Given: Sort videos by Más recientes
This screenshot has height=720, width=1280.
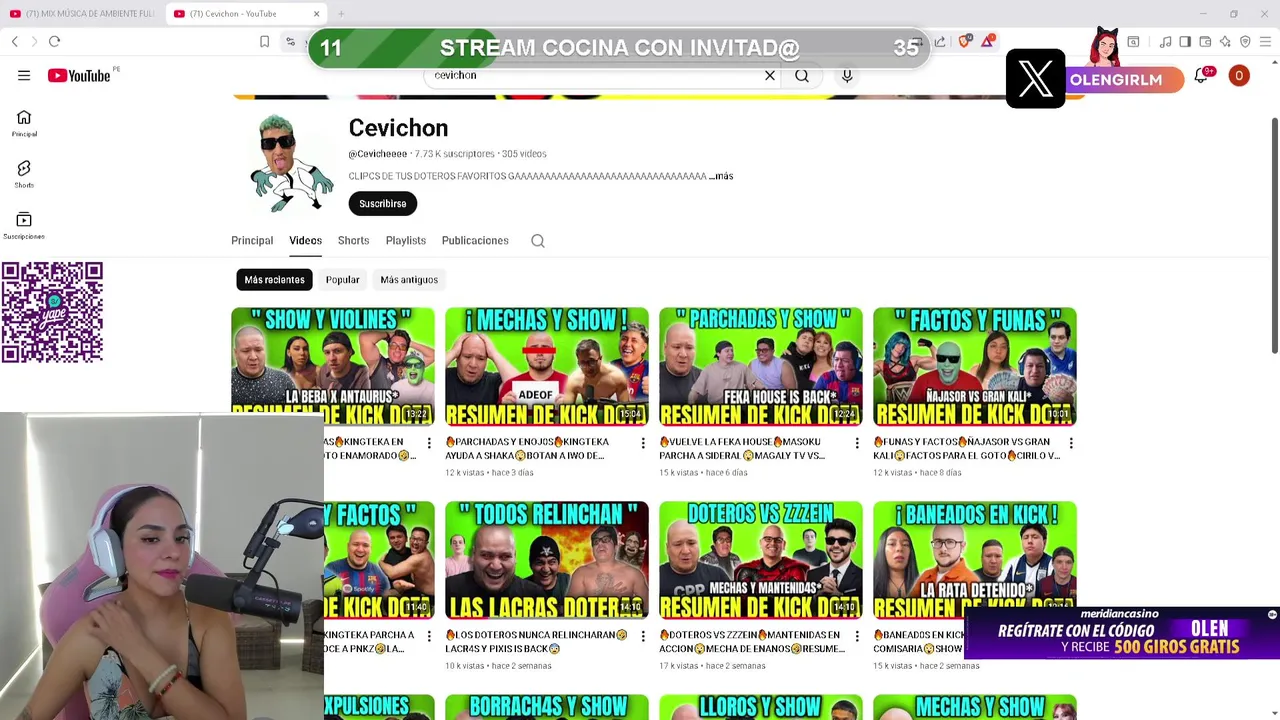Looking at the screenshot, I should click(274, 280).
